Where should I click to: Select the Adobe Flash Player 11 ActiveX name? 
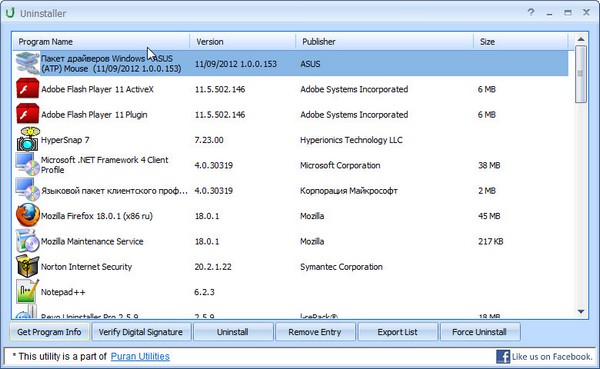[97, 89]
